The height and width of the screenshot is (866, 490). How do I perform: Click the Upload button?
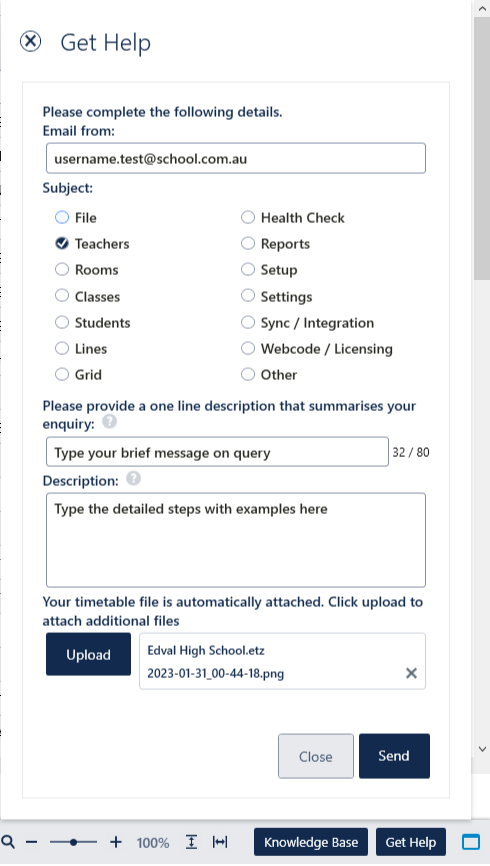pos(88,654)
